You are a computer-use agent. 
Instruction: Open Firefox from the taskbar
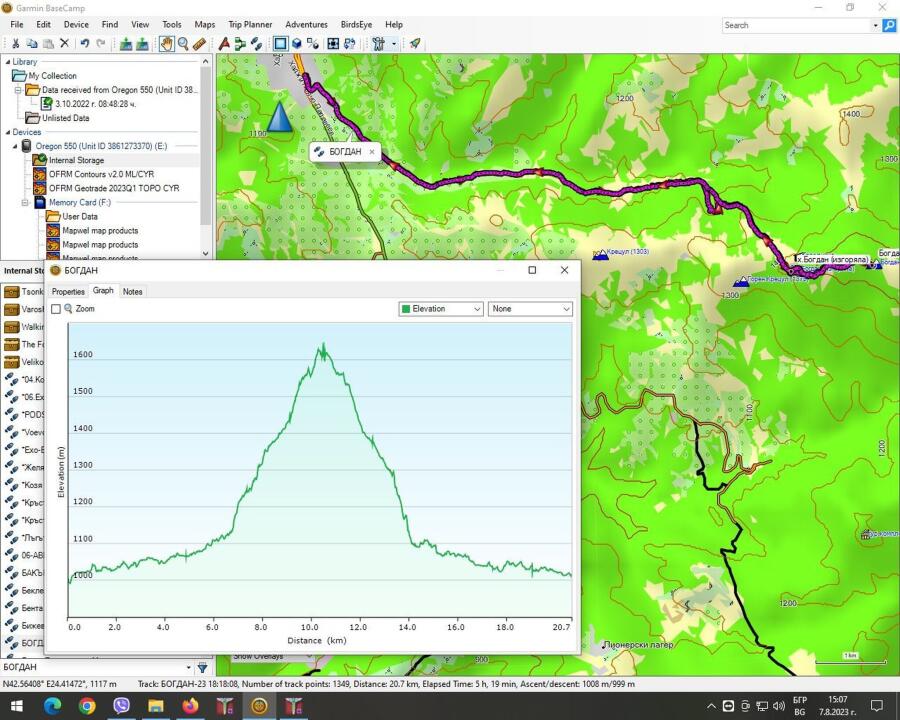click(x=191, y=706)
